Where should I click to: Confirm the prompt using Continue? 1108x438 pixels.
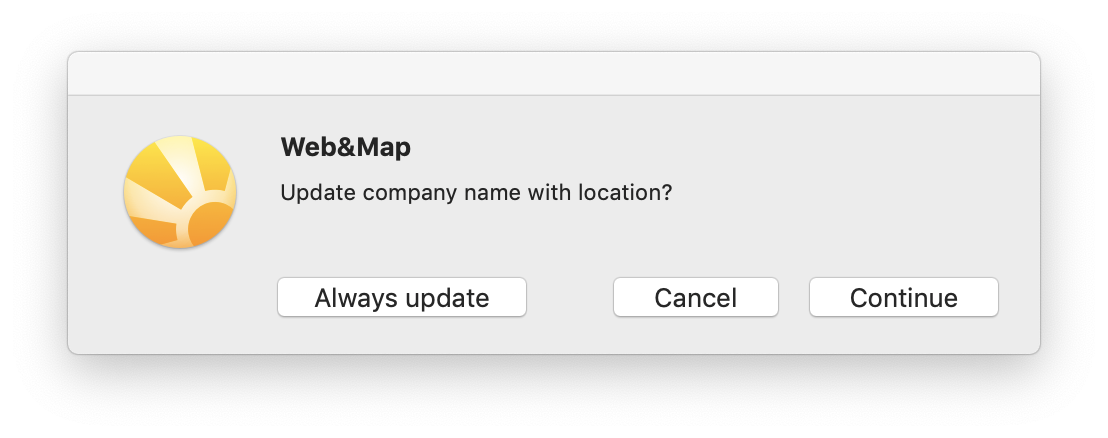(903, 297)
